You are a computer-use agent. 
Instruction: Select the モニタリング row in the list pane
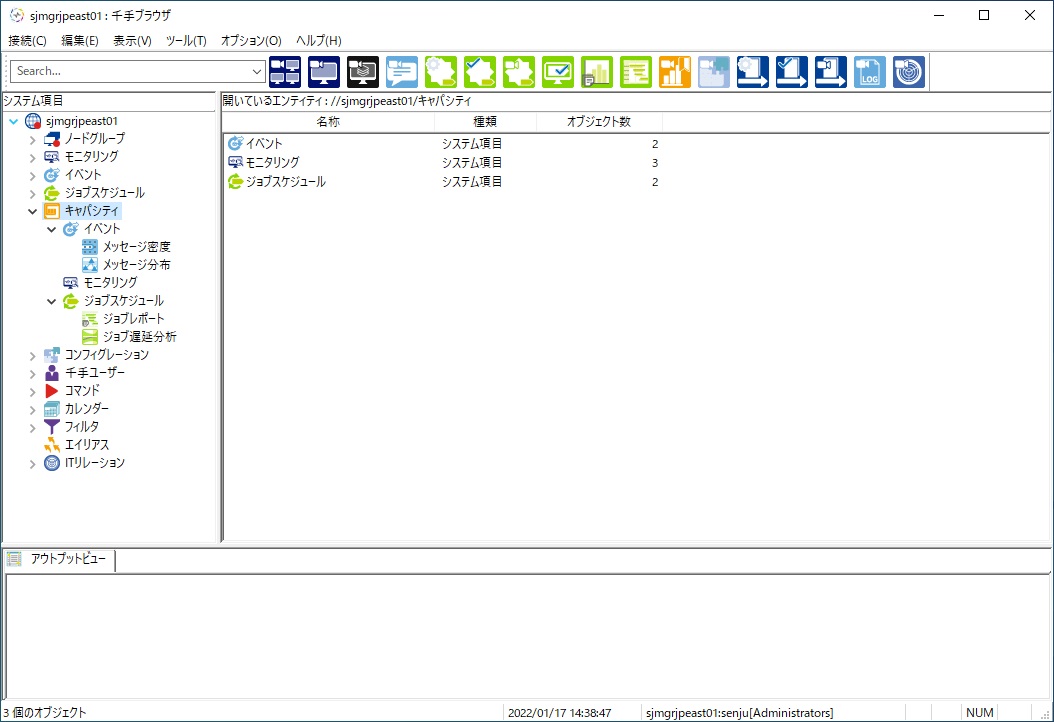click(444, 163)
